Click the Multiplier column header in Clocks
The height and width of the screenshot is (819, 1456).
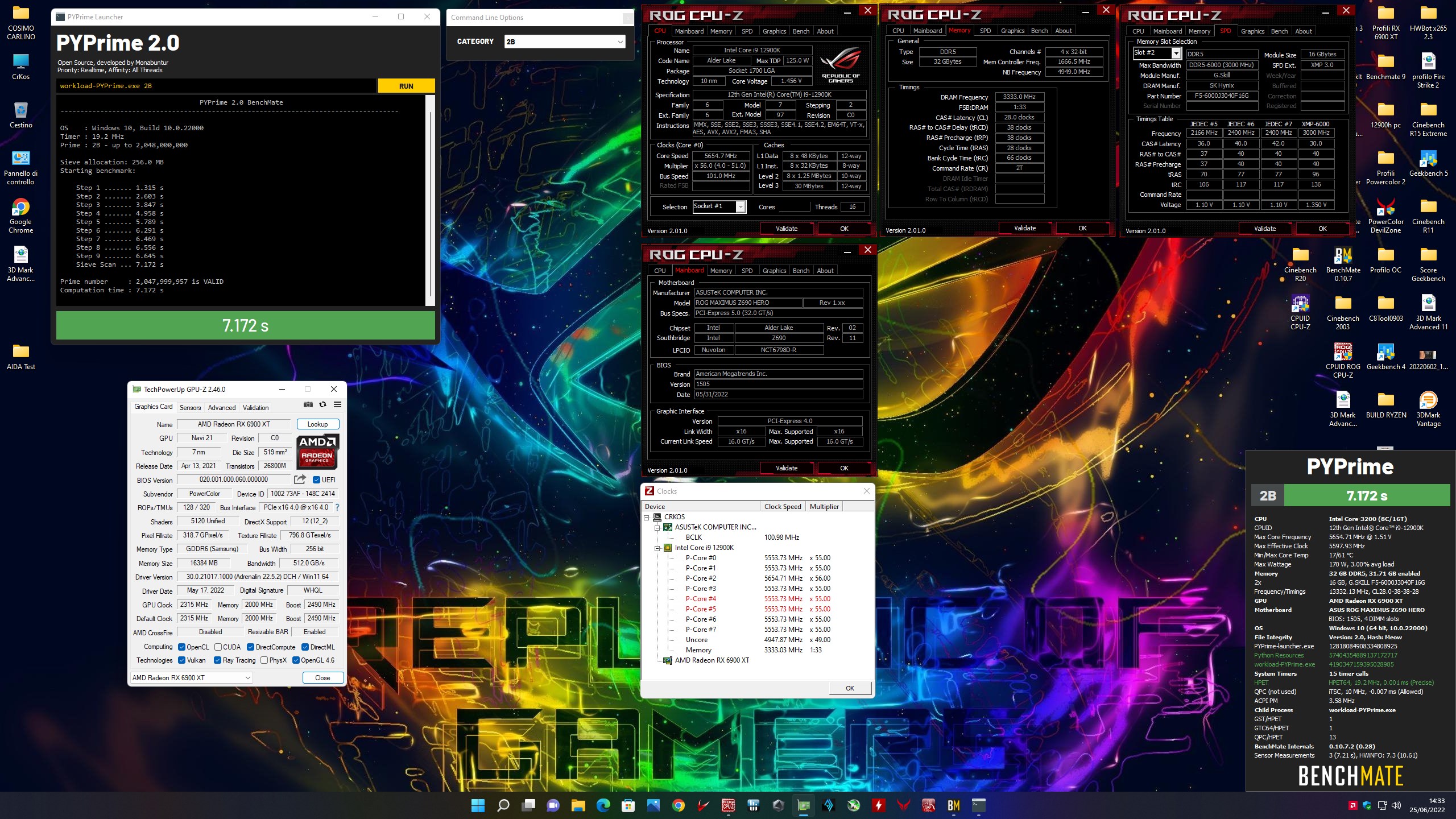(x=824, y=506)
